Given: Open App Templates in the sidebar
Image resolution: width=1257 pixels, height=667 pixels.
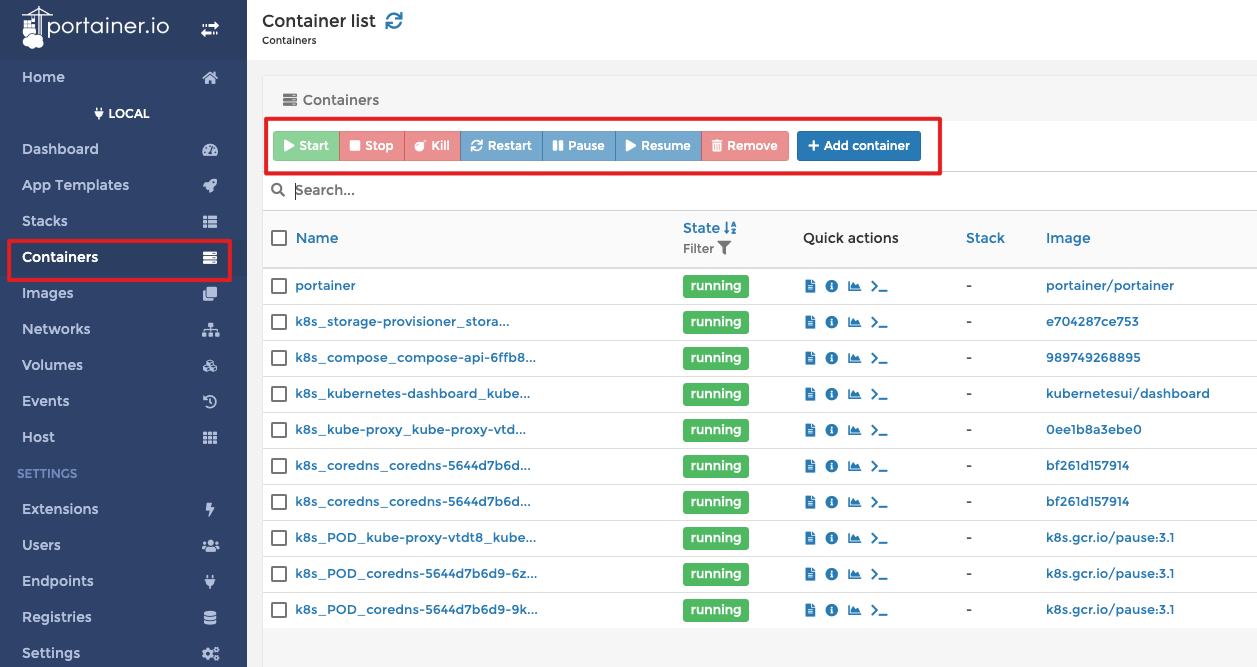Looking at the screenshot, I should pyautogui.click(x=123, y=185).
